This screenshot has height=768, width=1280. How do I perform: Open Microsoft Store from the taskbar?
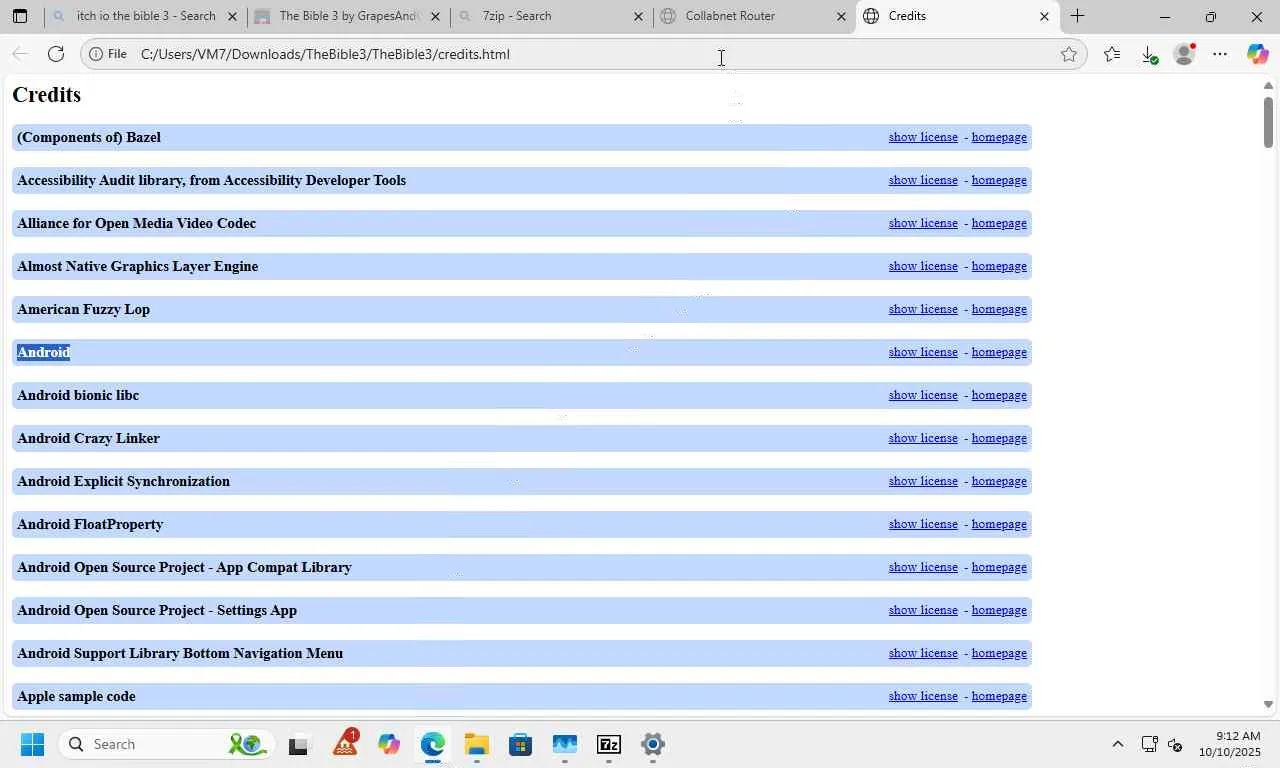point(520,744)
